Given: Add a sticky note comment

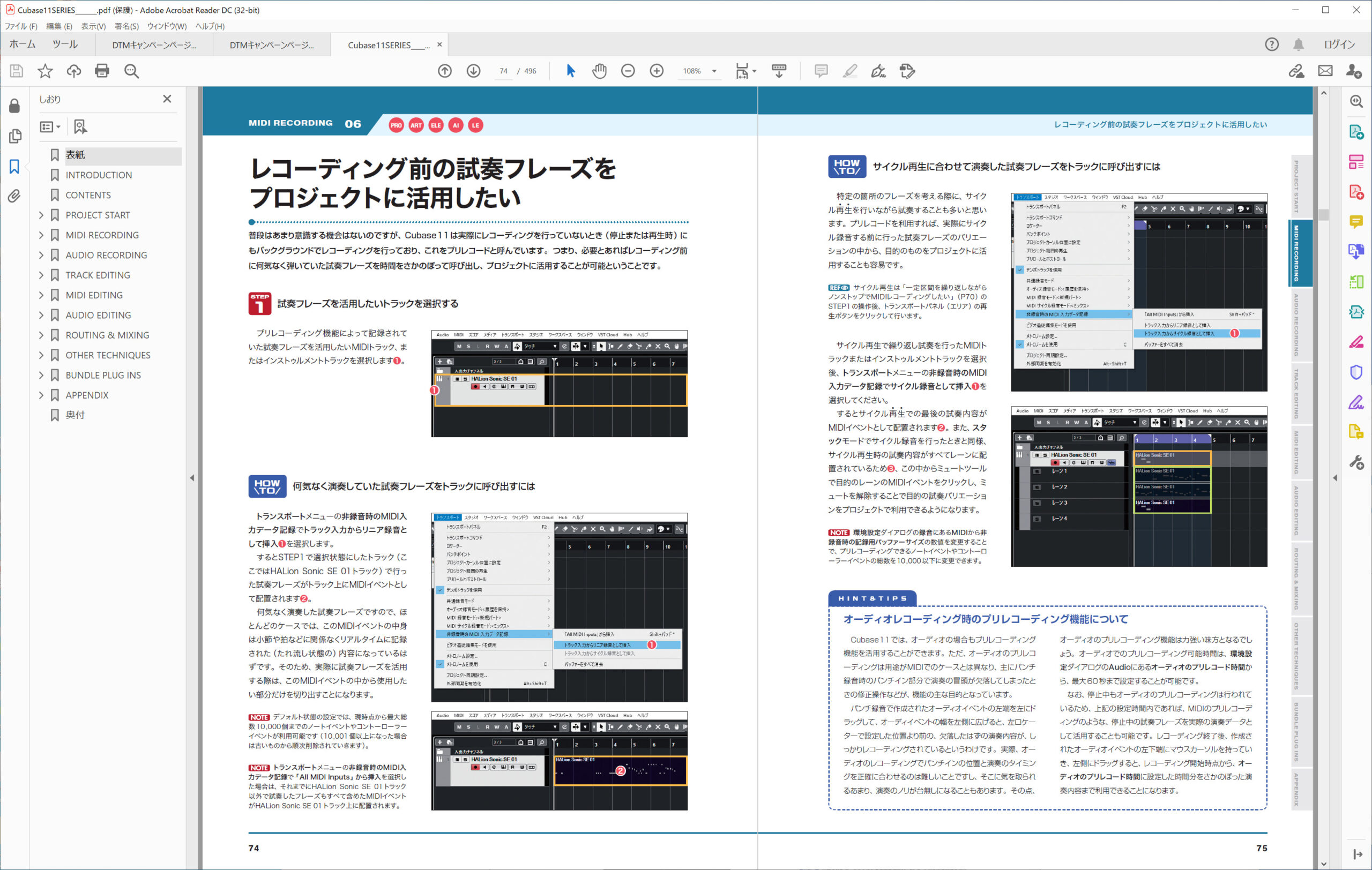Looking at the screenshot, I should coord(821,71).
